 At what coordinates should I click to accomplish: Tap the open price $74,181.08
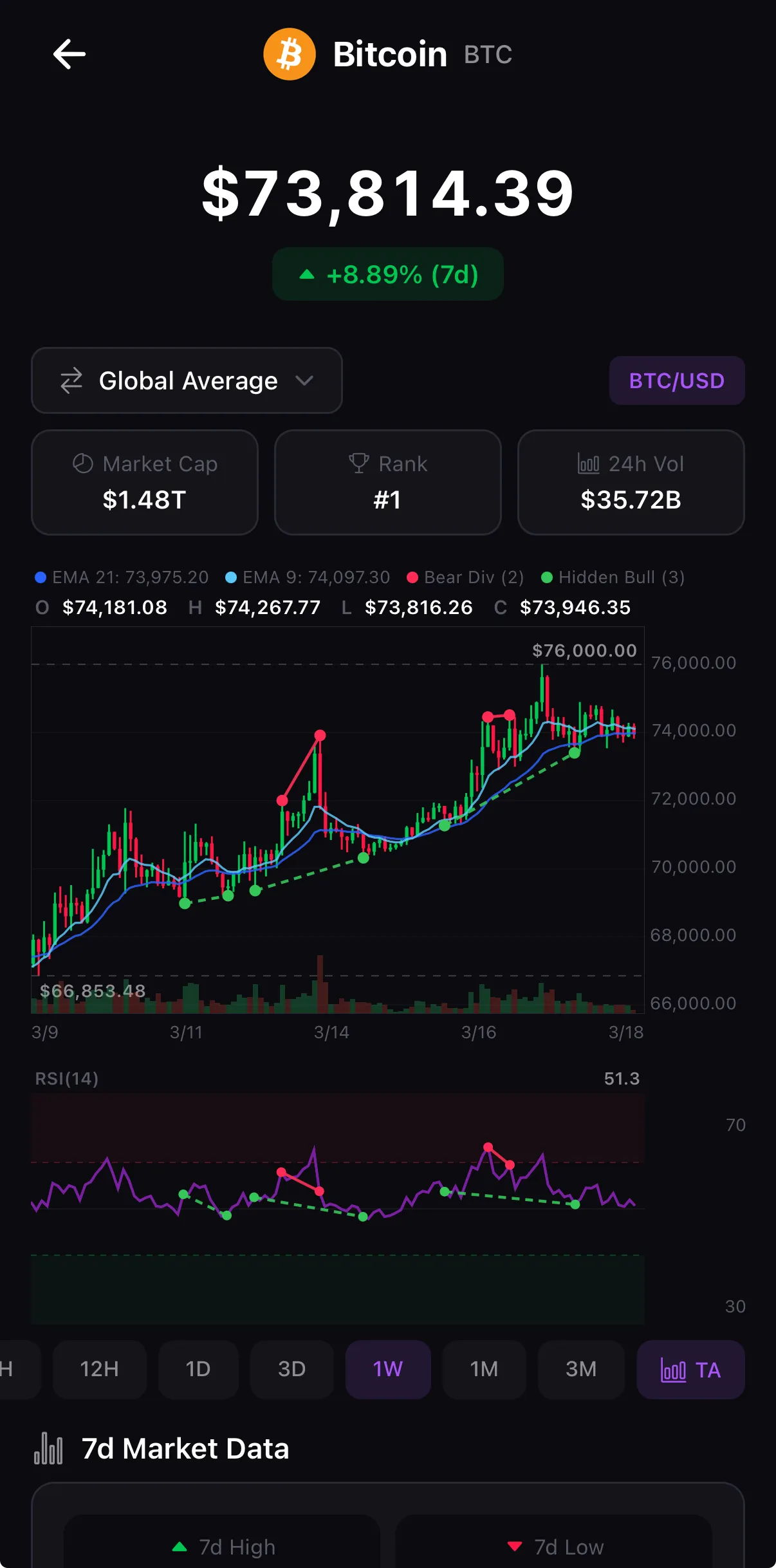pyautogui.click(x=115, y=607)
